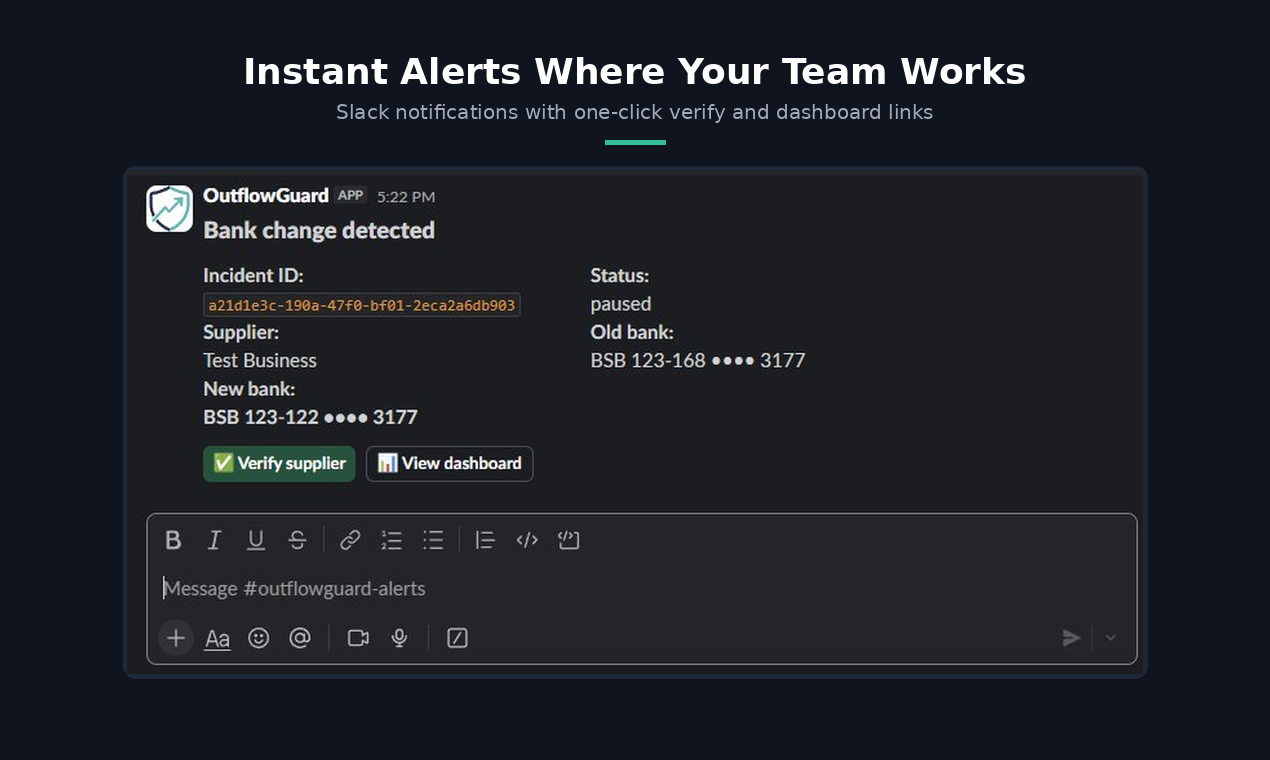Screen dimensions: 1270x760
Task: Click the incident ID code a21d1e3c
Action: [x=362, y=305]
